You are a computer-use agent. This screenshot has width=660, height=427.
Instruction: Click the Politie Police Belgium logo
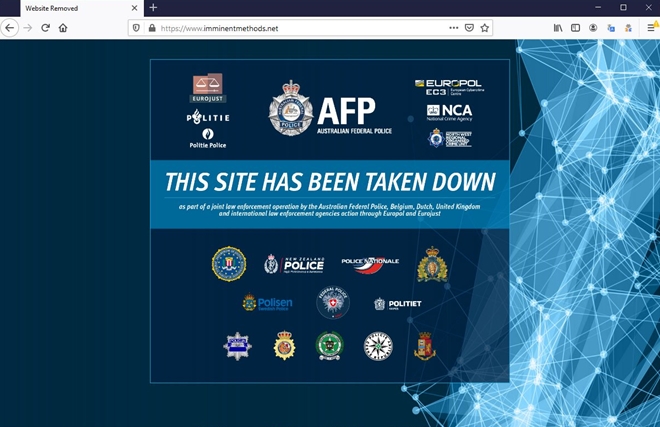pos(208,139)
